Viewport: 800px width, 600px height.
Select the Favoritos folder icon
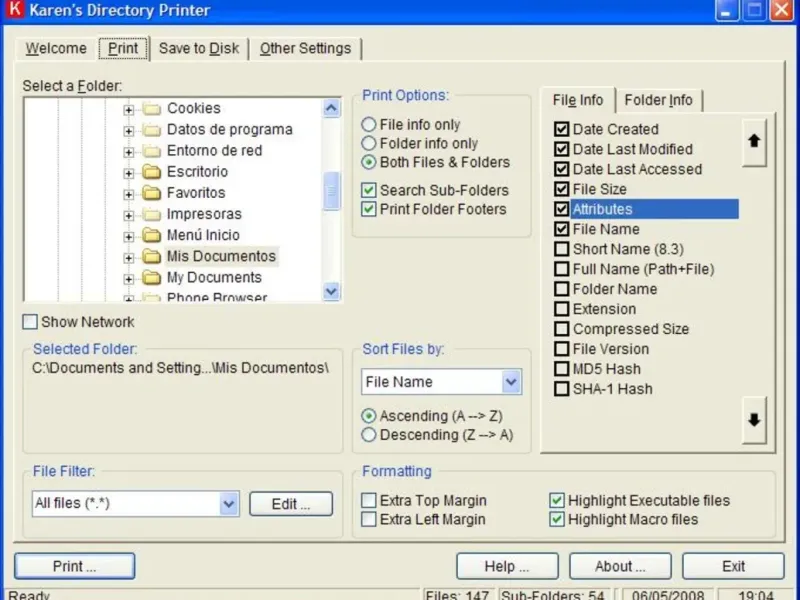pos(152,193)
